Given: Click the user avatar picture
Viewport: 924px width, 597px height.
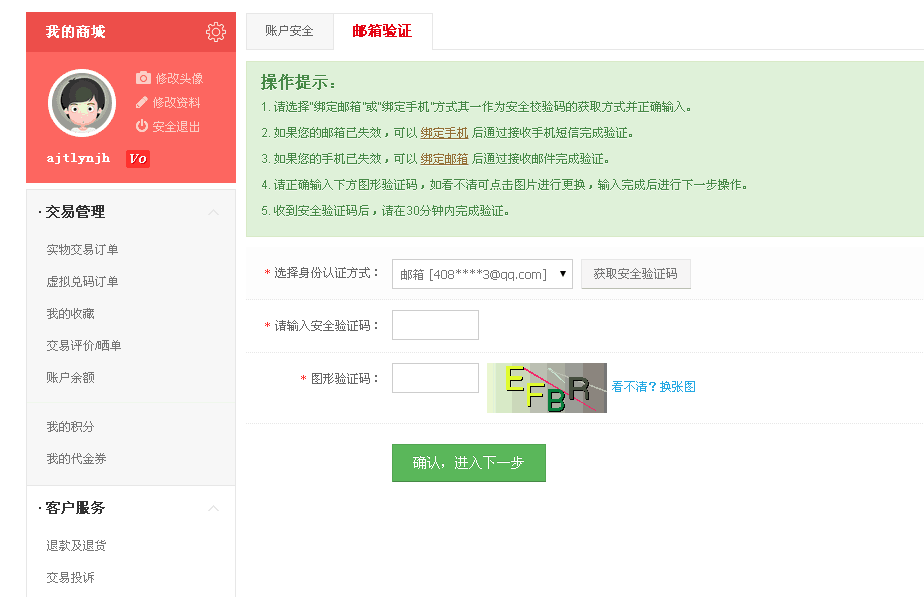Looking at the screenshot, I should (x=82, y=103).
